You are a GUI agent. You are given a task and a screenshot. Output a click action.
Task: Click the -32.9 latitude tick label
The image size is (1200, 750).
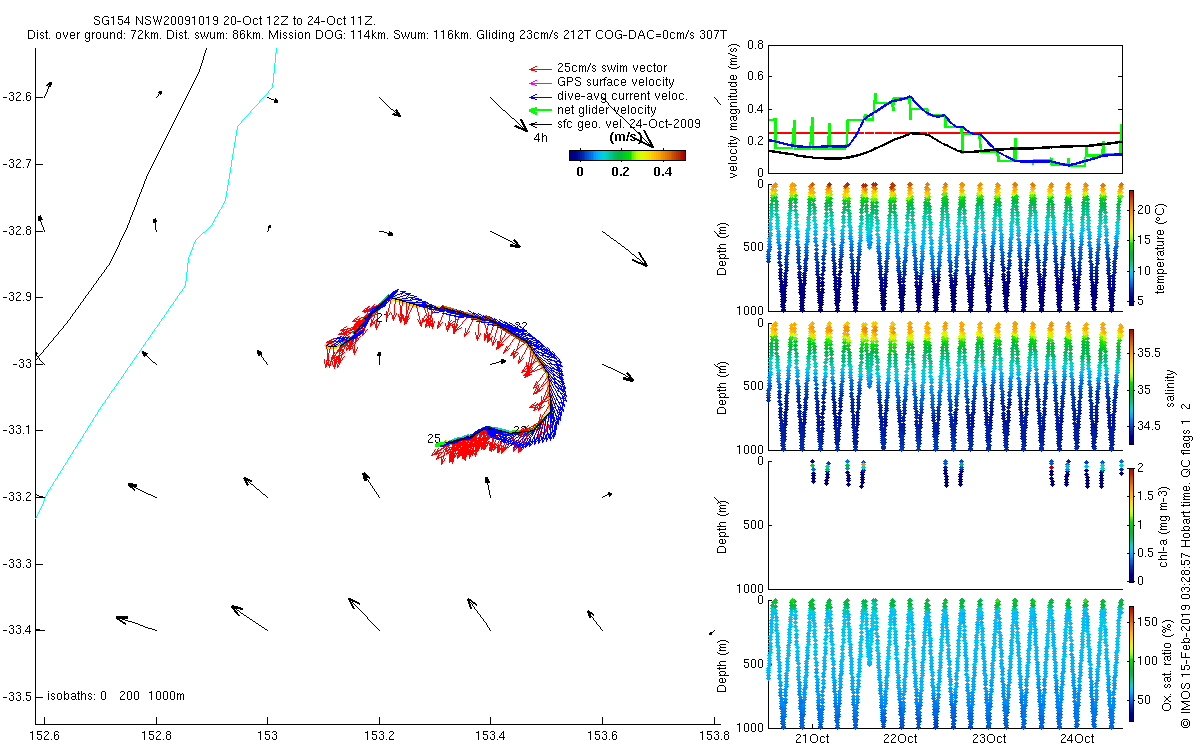point(17,297)
